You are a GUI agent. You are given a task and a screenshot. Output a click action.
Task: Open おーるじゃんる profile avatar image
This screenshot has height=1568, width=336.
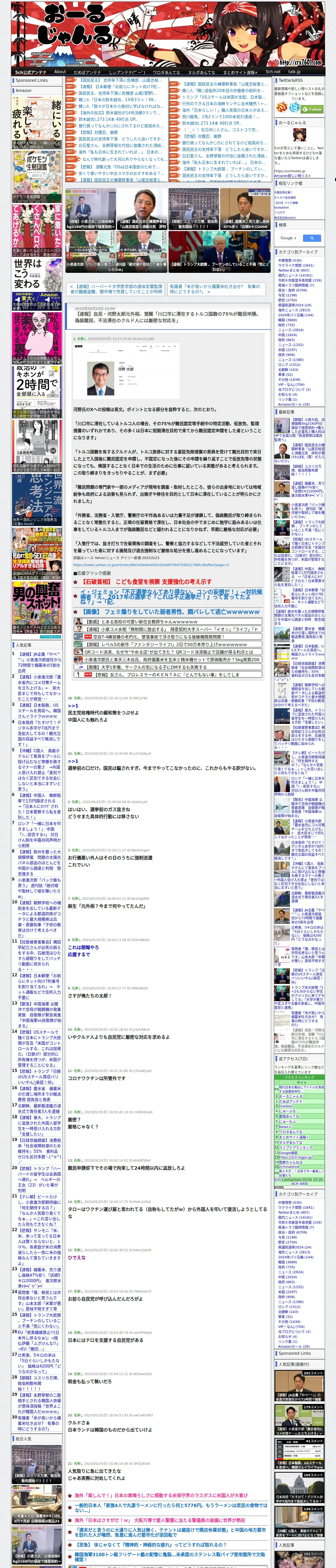tap(299, 136)
